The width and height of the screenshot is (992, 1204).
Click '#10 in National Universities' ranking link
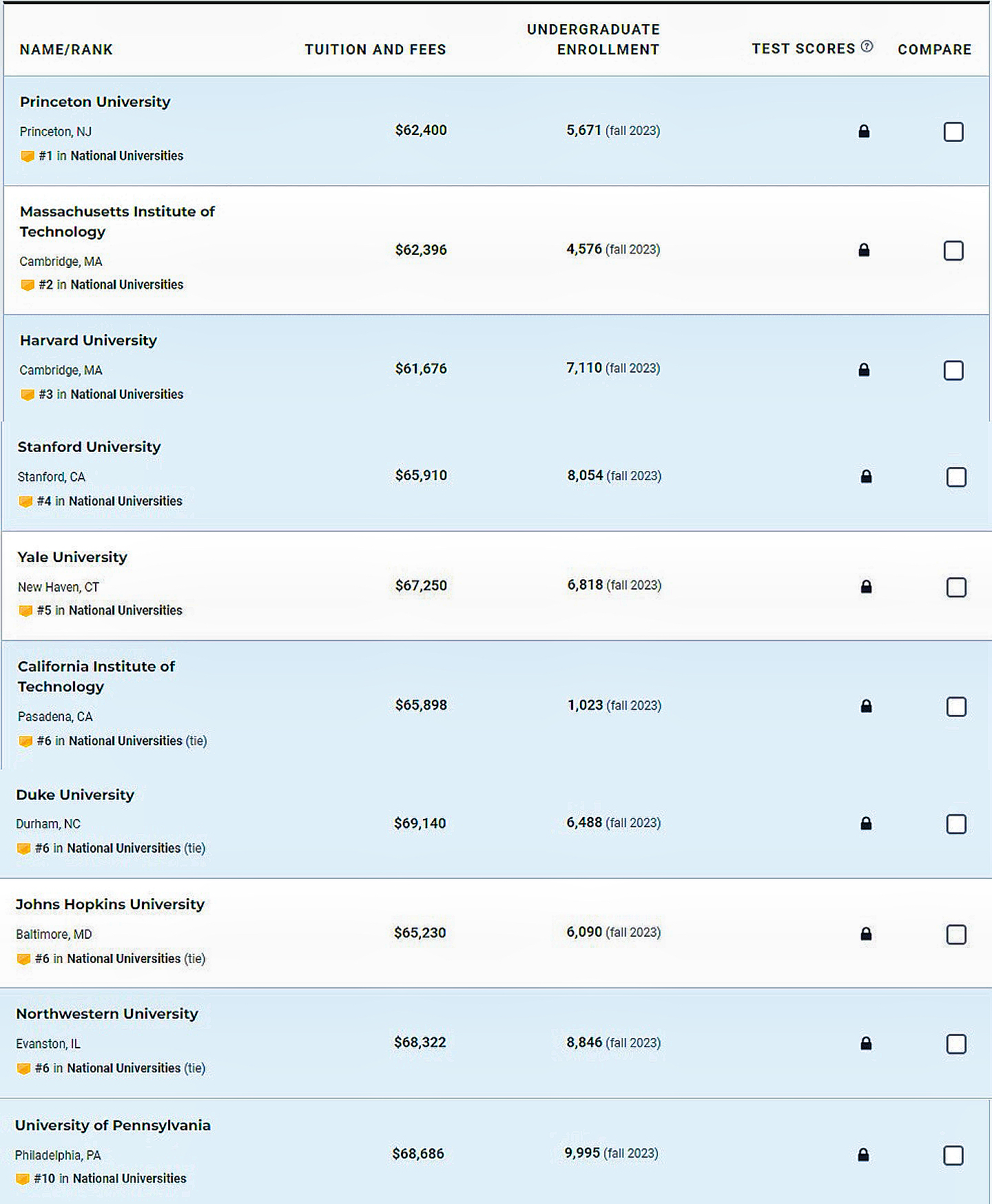[110, 1179]
